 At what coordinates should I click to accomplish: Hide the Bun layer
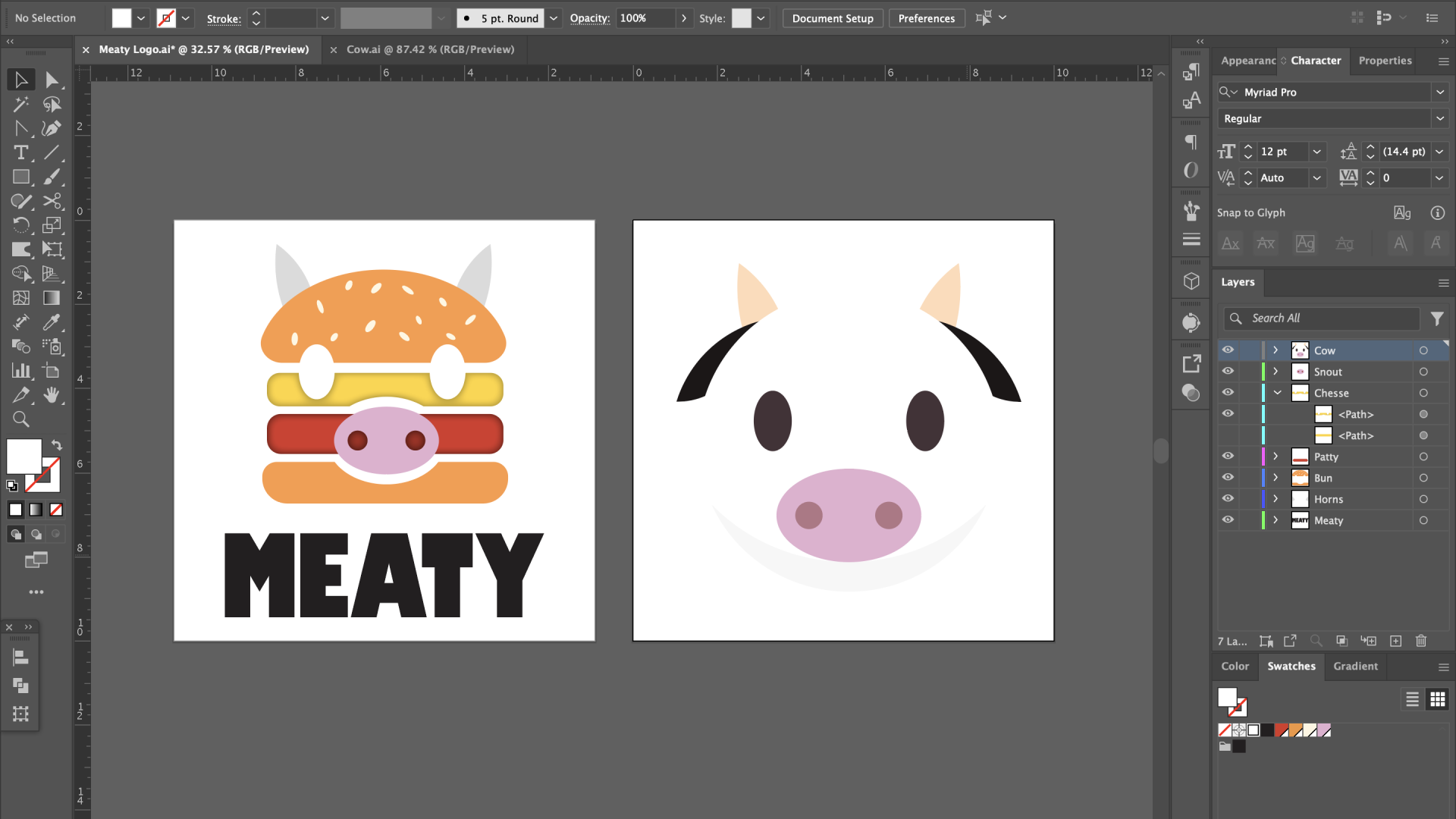(1228, 478)
